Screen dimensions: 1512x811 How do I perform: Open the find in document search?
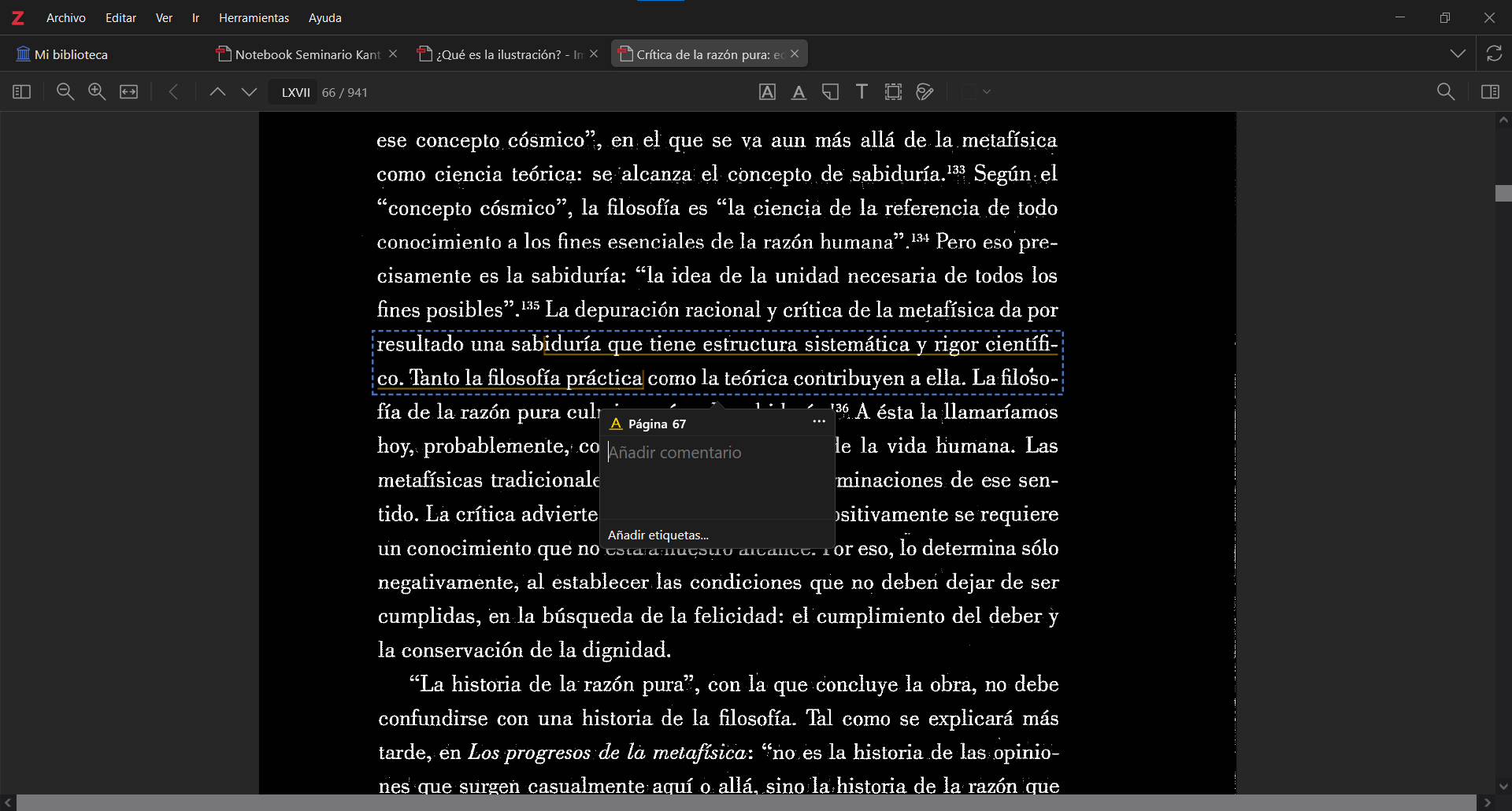1446,92
